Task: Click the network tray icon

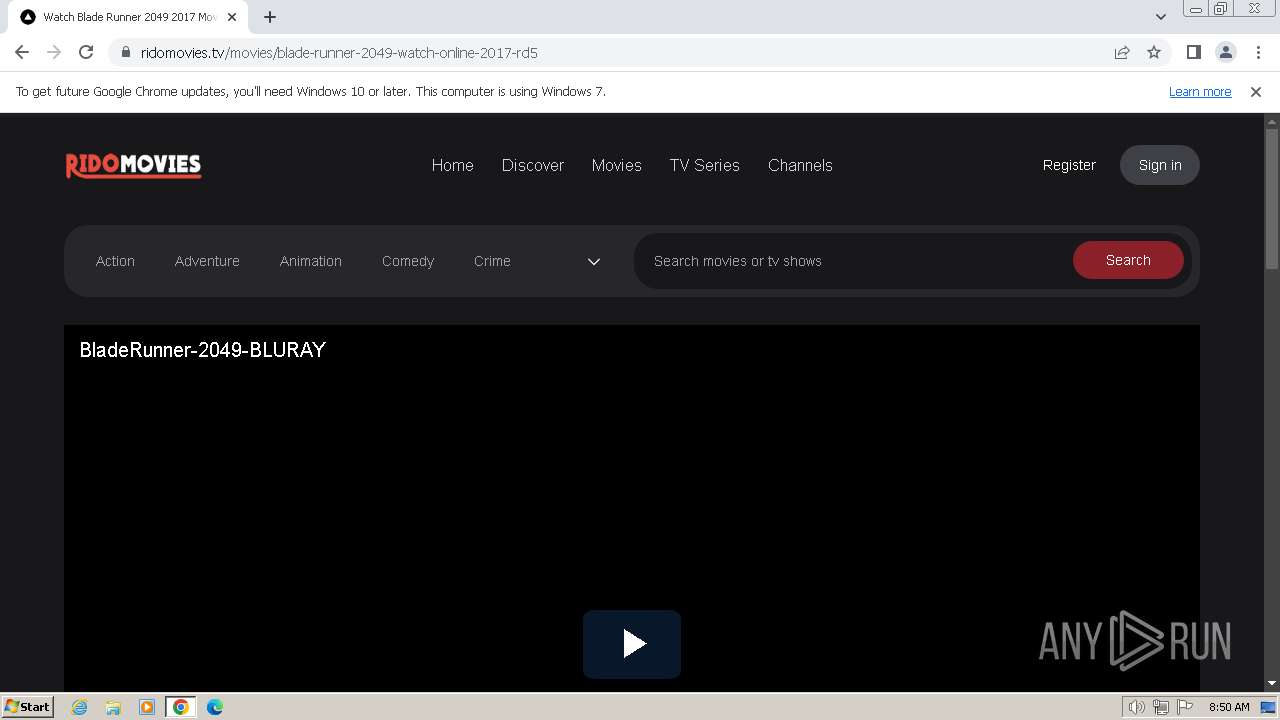Action: pyautogui.click(x=1161, y=707)
